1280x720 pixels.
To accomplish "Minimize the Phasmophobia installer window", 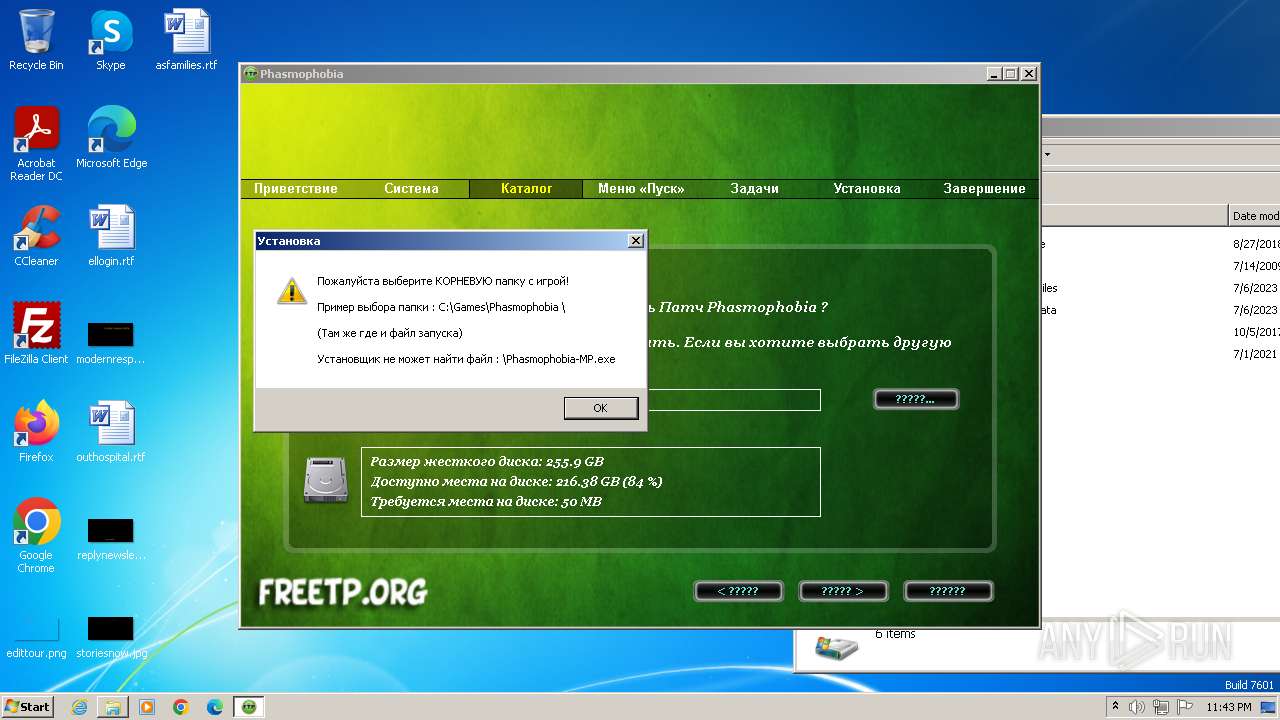I will click(x=993, y=74).
